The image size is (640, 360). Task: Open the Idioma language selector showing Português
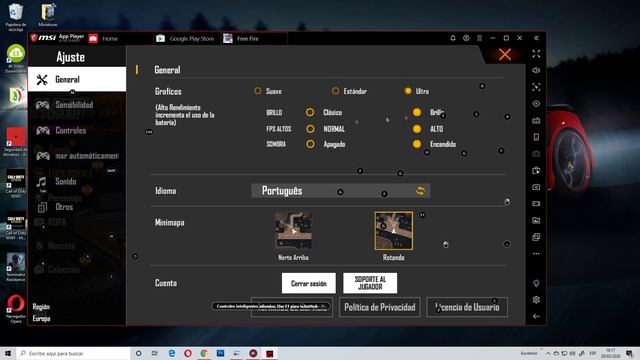(340, 191)
